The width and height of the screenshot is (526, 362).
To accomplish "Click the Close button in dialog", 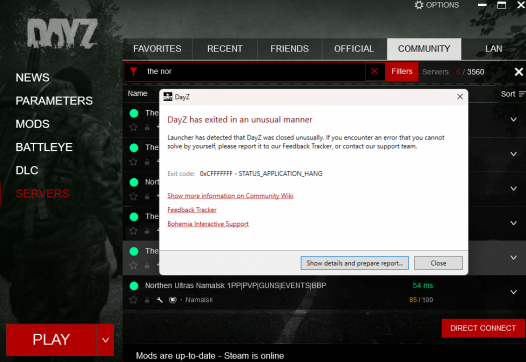I will click(438, 263).
